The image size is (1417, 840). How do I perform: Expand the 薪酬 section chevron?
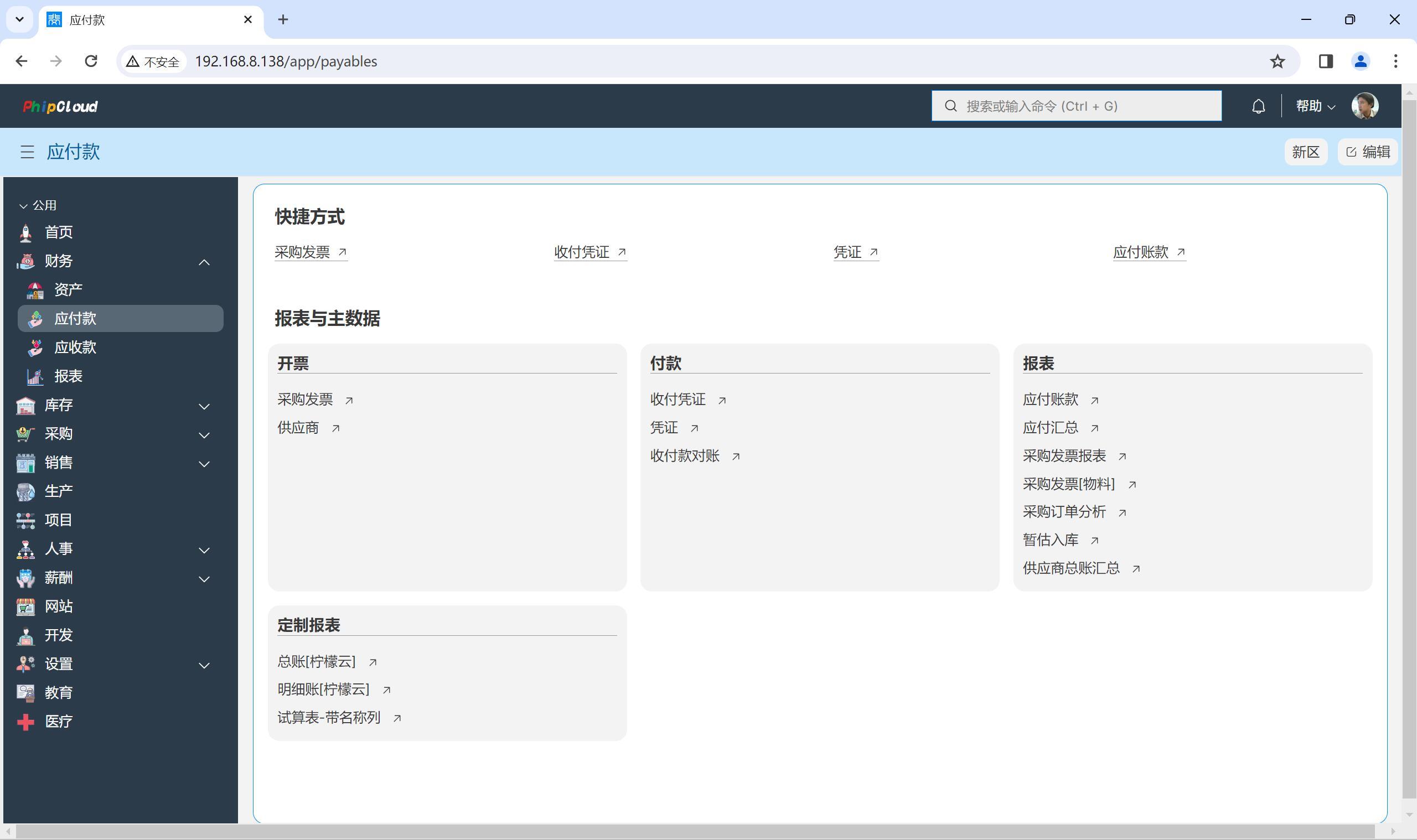point(204,579)
